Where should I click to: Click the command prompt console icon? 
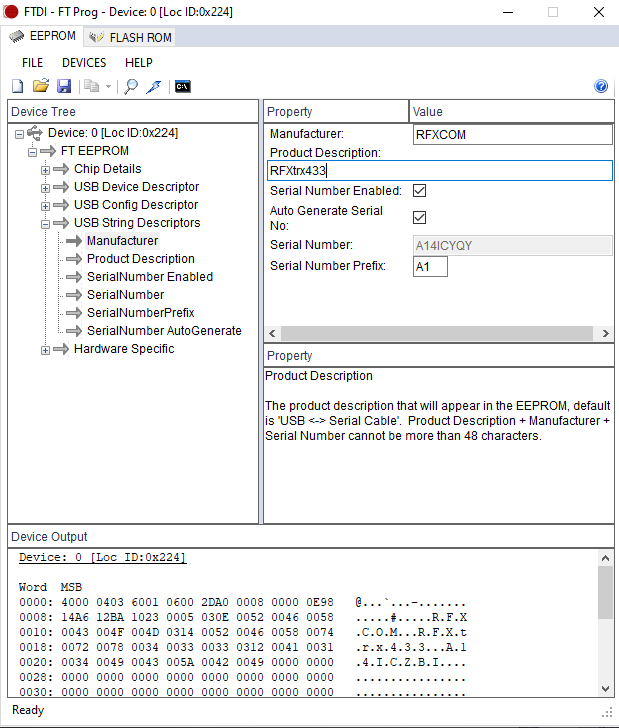point(182,86)
